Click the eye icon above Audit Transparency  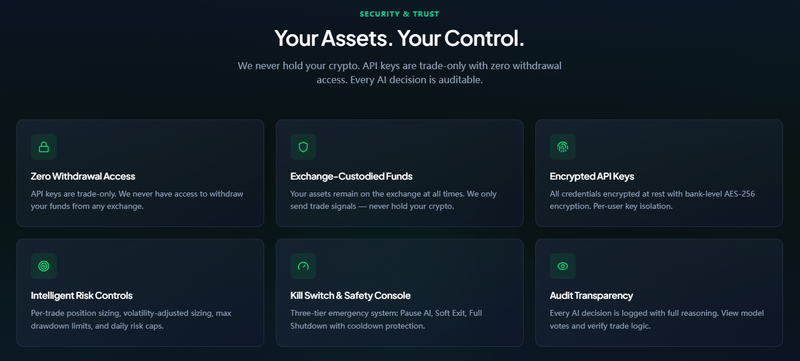click(x=563, y=266)
